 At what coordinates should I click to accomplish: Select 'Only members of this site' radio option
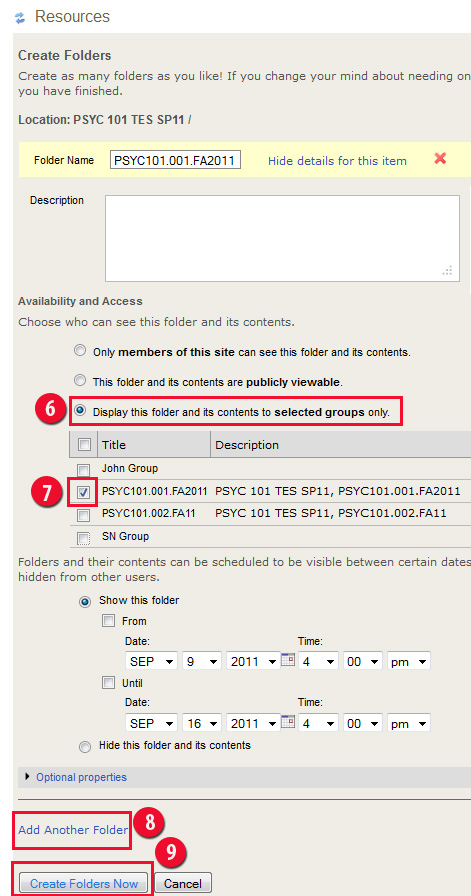pyautogui.click(x=81, y=350)
